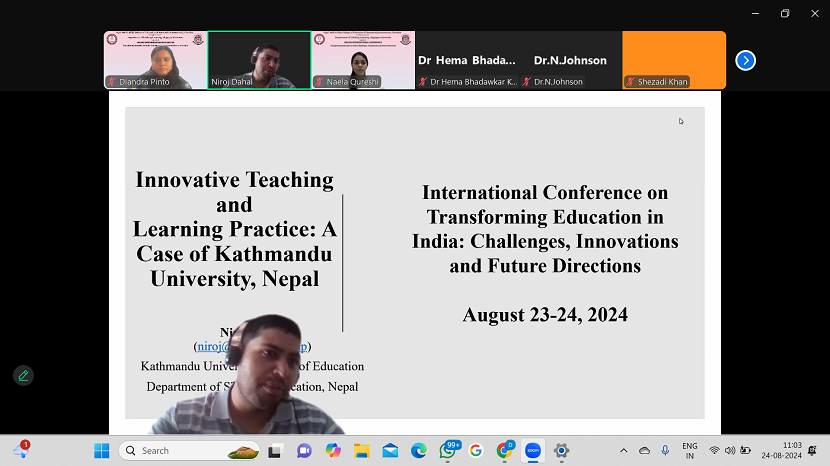Switch the ENG IN input language

[x=690, y=451]
